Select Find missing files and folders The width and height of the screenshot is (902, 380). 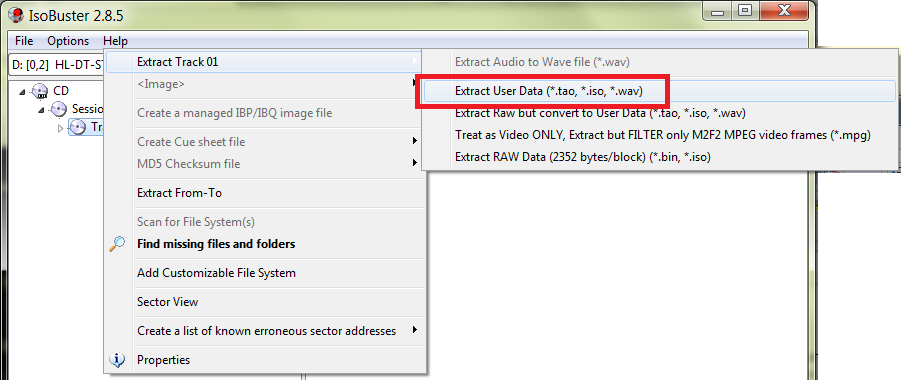point(264,244)
